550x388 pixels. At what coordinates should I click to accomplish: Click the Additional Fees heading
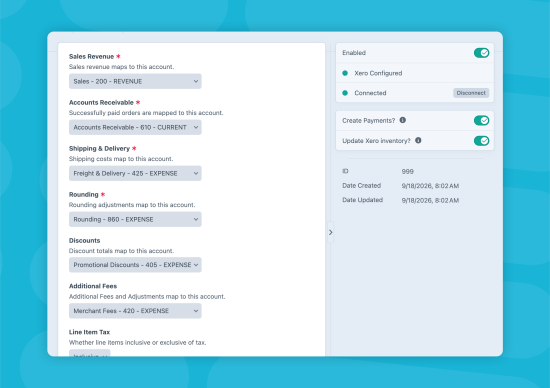(93, 286)
